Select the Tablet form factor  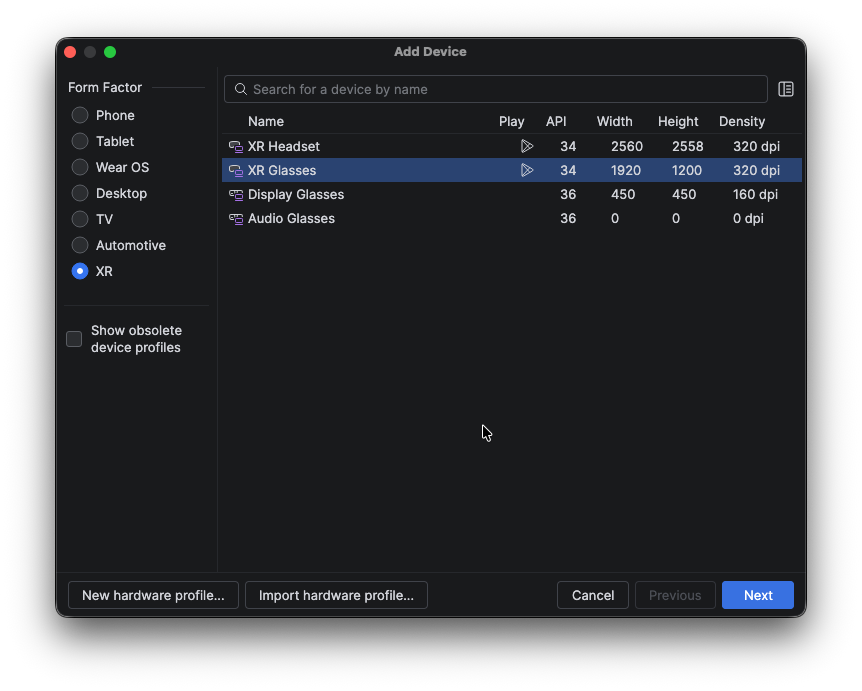[x=80, y=141]
